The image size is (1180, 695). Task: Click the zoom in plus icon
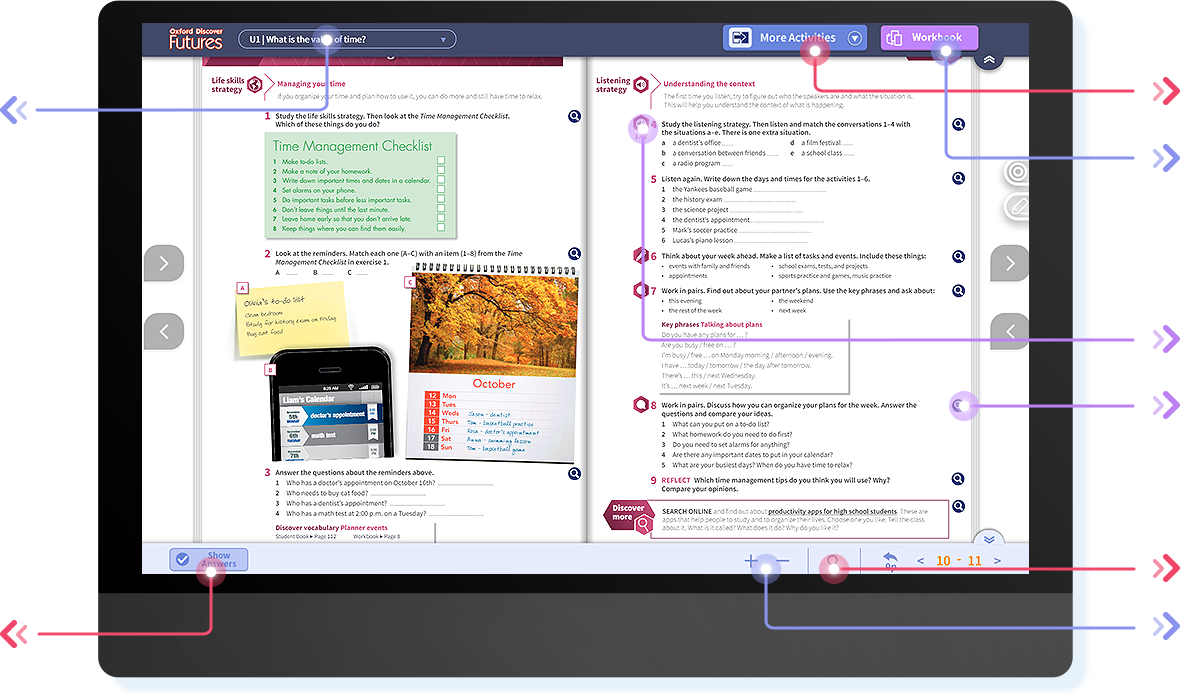752,561
